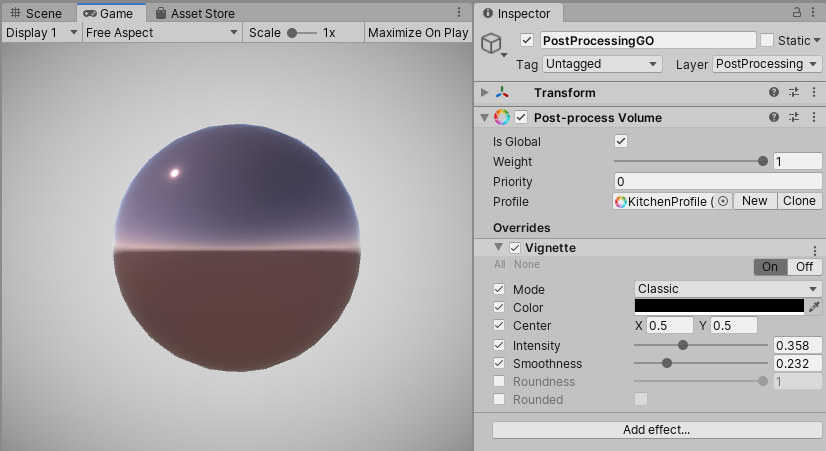Viewport: 826px width, 451px height.
Task: Clone the KitchenProfile profile
Action: pyautogui.click(x=799, y=201)
